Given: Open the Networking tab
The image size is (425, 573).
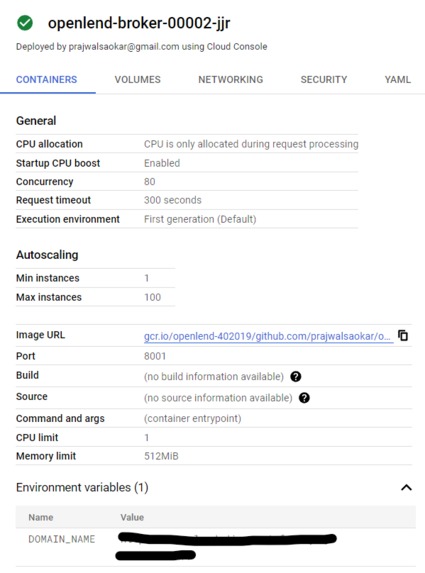Looking at the screenshot, I should pyautogui.click(x=231, y=80).
